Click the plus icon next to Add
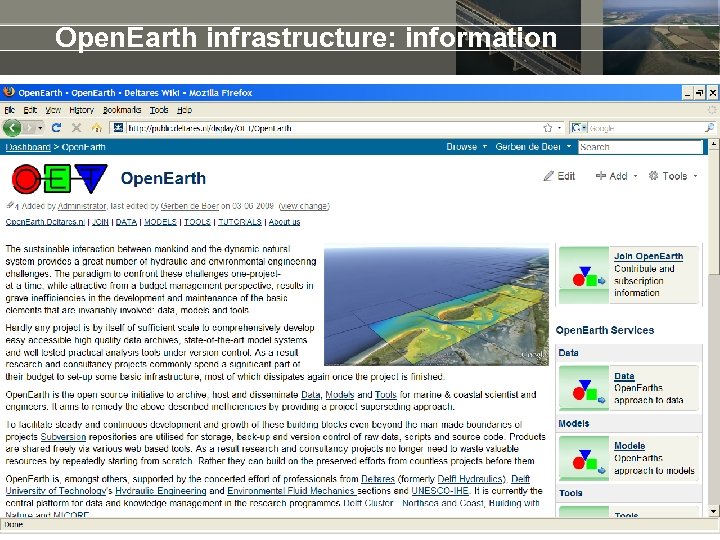 pos(601,176)
